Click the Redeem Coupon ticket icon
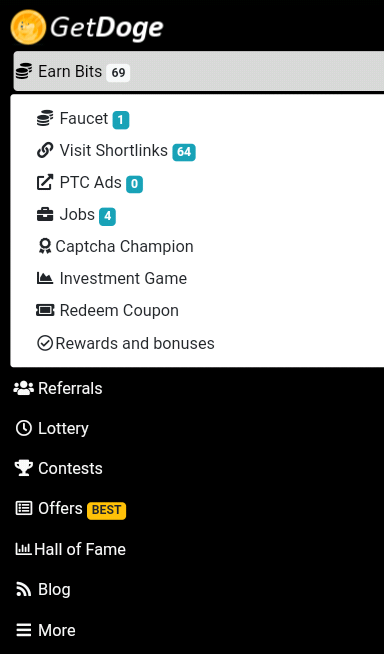 click(45, 310)
